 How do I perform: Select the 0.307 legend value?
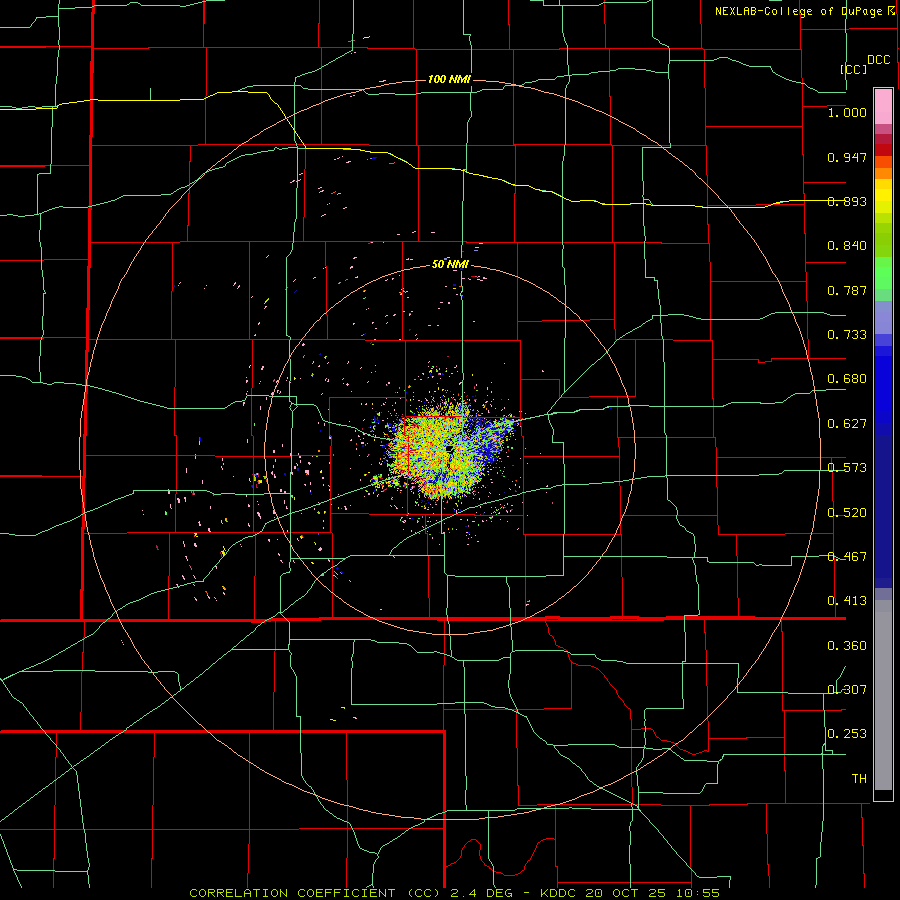tap(847, 690)
